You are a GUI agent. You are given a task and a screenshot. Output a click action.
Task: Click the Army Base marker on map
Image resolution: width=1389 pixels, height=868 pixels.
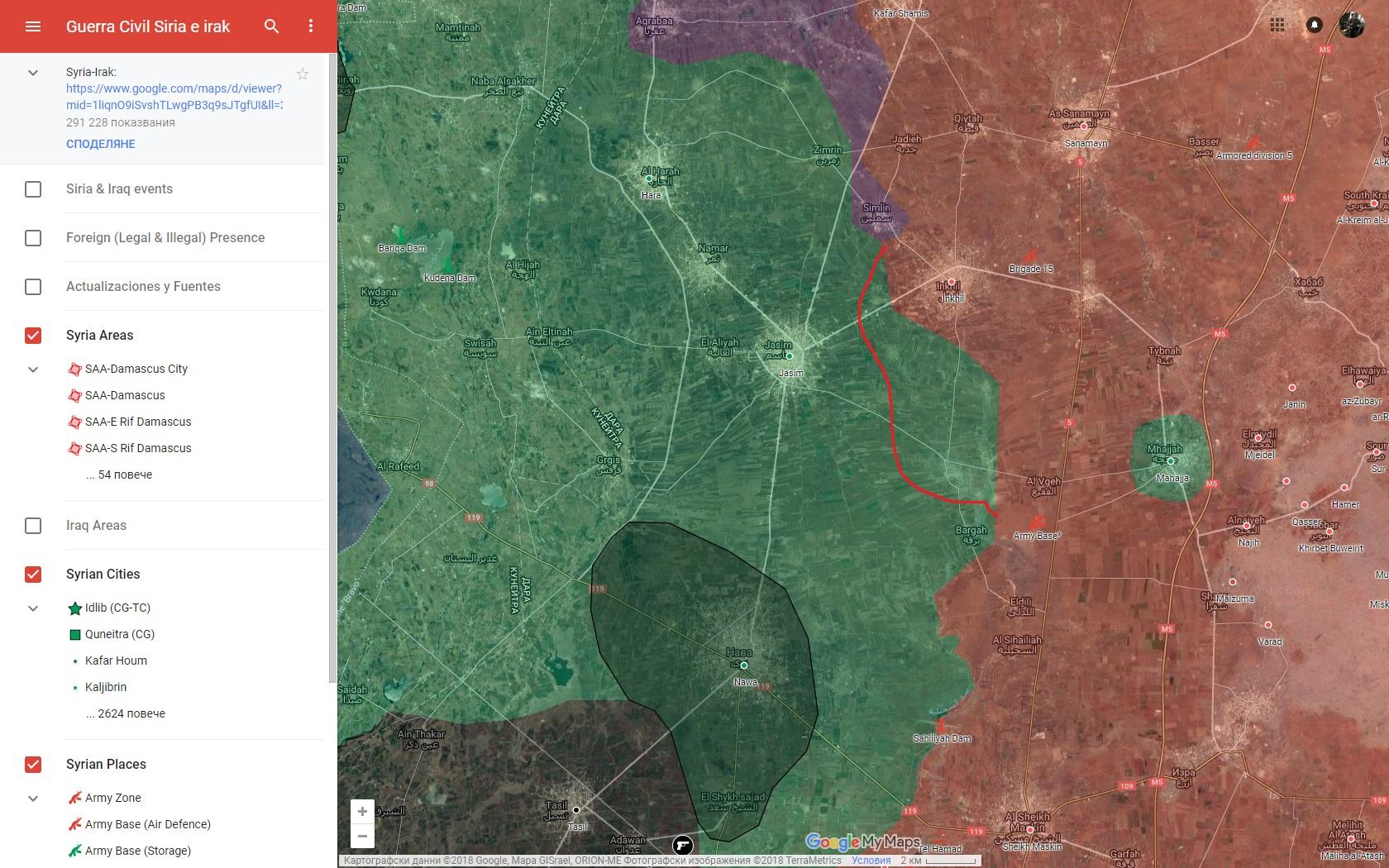point(1037,523)
